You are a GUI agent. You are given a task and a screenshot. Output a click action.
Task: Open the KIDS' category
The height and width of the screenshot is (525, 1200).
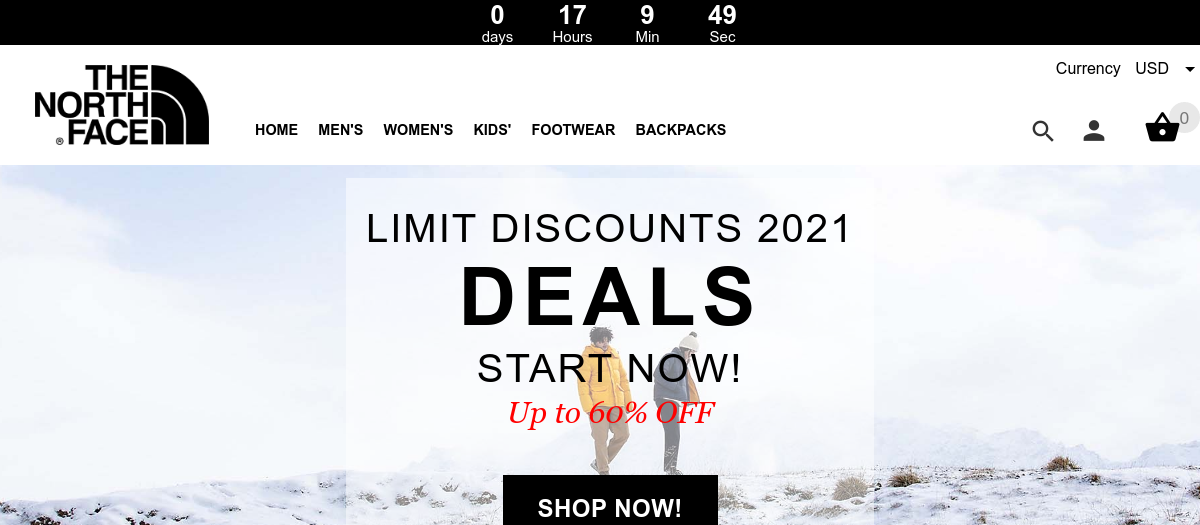[x=492, y=130]
